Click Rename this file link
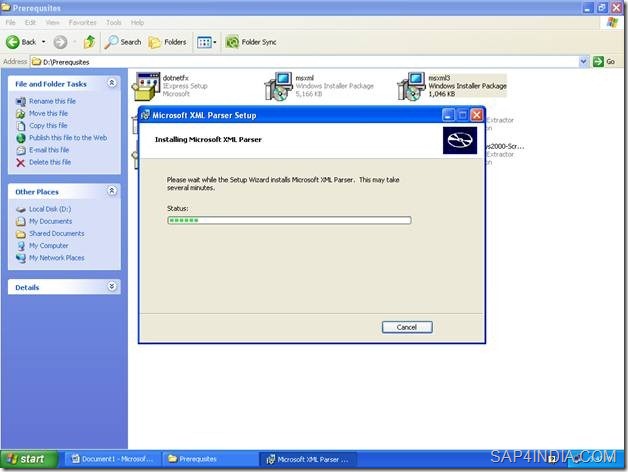 click(52, 101)
